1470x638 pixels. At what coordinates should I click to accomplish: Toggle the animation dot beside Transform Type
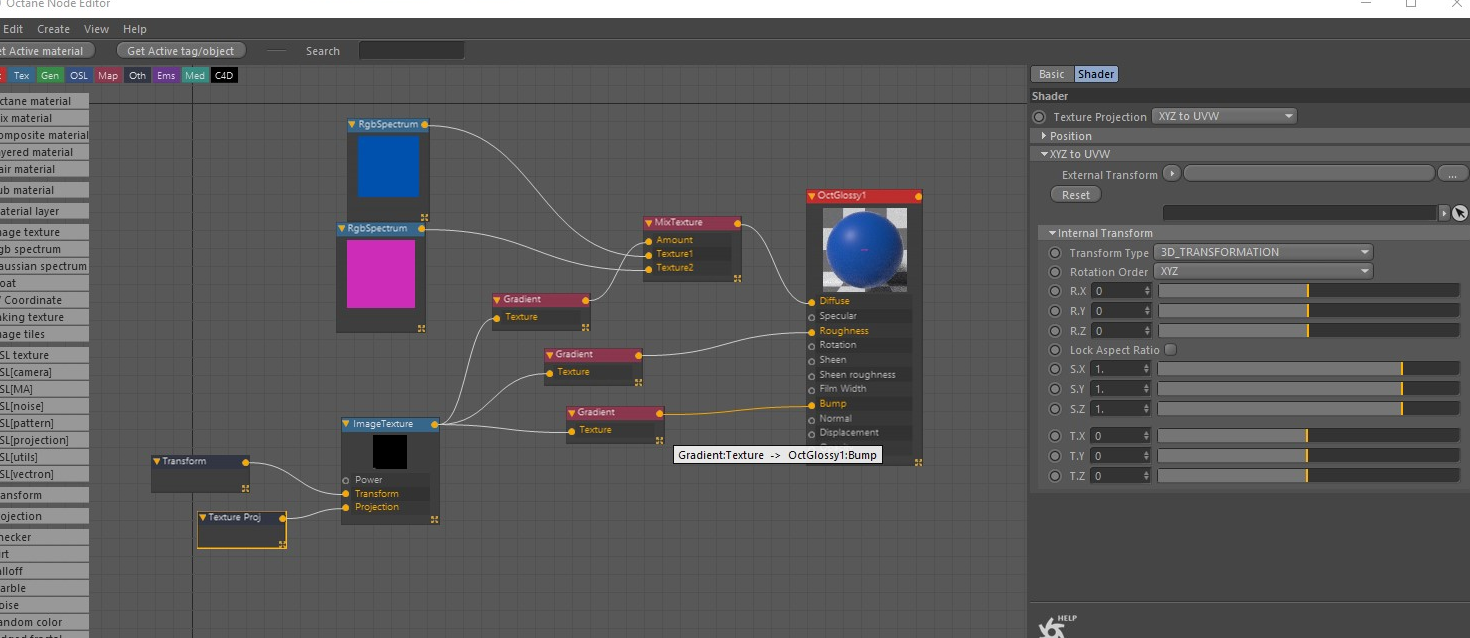coord(1055,253)
